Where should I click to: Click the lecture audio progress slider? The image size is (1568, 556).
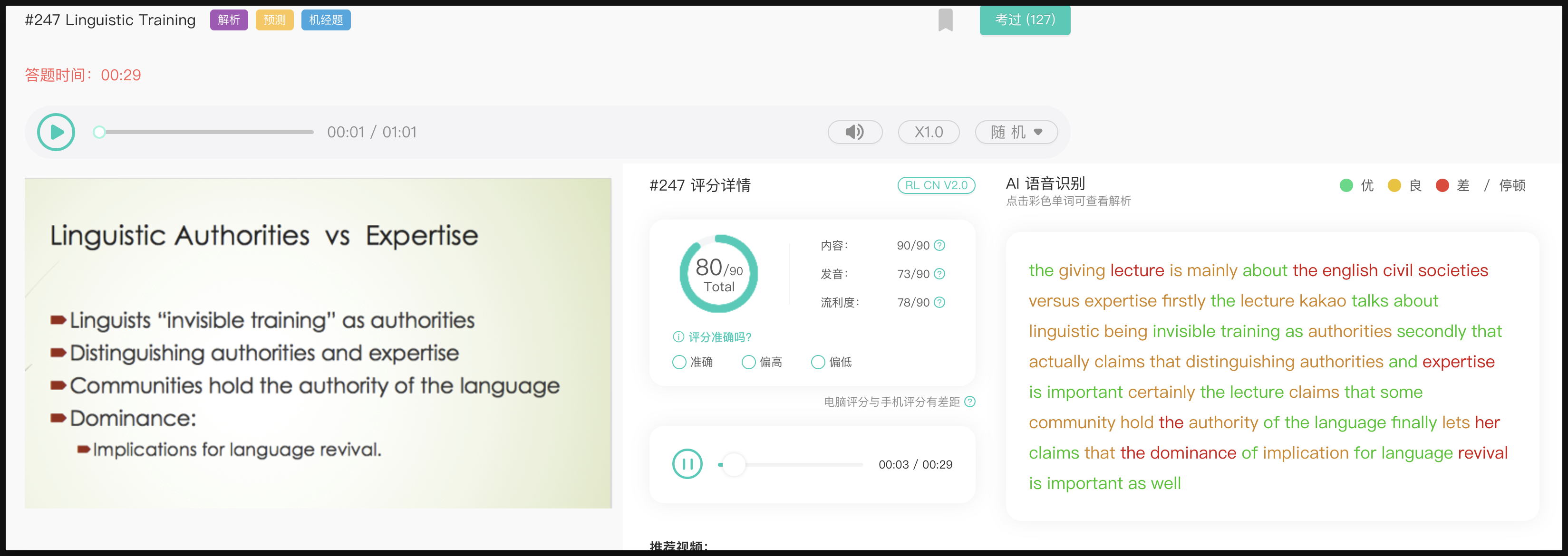coord(207,132)
